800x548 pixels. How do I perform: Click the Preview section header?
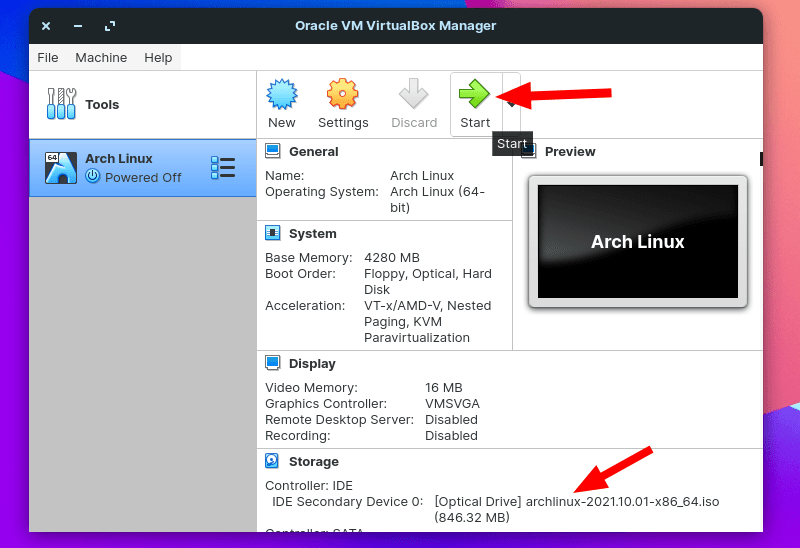click(x=570, y=152)
